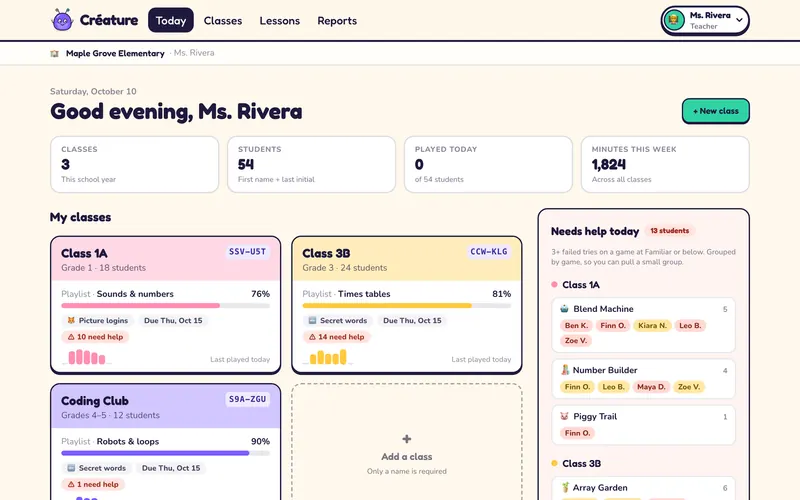Open the Minutes This Week card
The width and height of the screenshot is (800, 500).
[665, 164]
